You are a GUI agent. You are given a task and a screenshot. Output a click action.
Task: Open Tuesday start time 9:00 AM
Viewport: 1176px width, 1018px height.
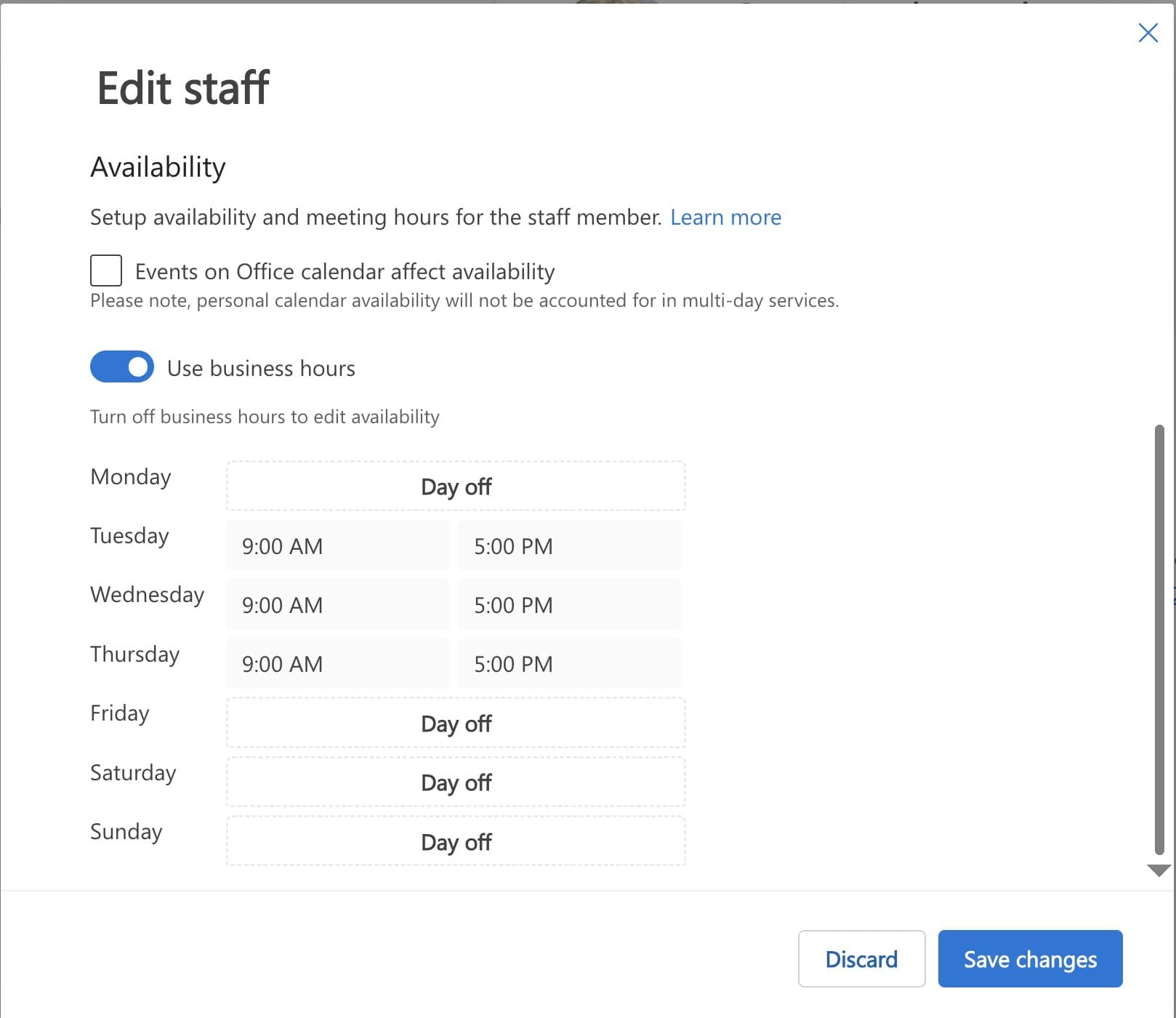(x=337, y=546)
